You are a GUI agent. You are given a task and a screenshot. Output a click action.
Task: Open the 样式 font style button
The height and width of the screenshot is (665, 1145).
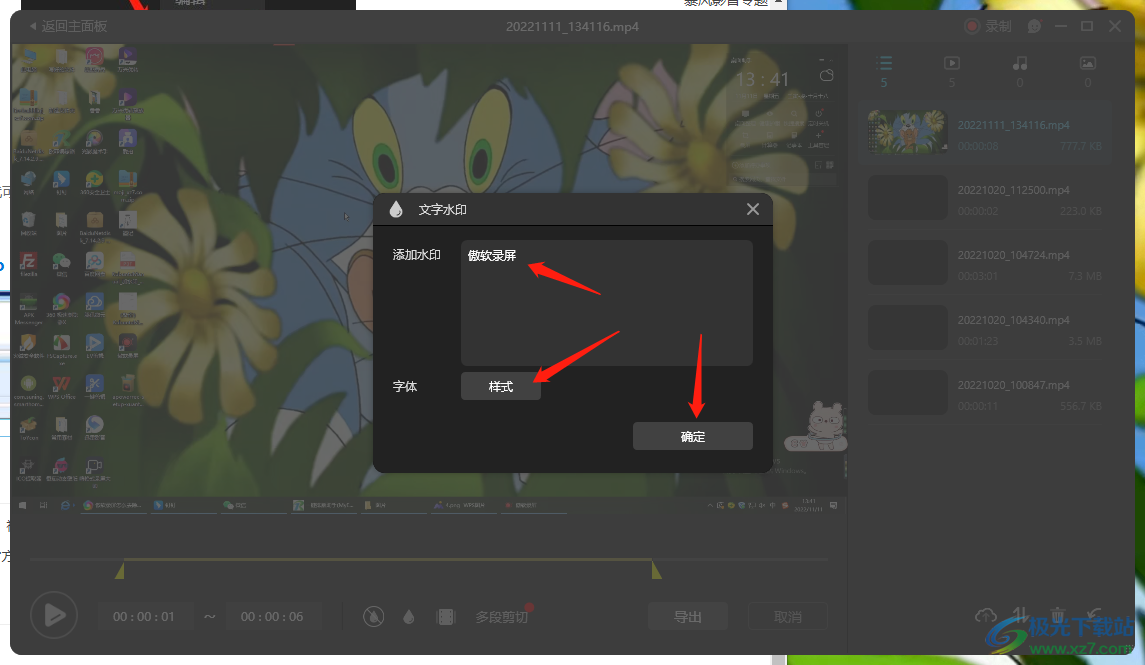pyautogui.click(x=501, y=386)
